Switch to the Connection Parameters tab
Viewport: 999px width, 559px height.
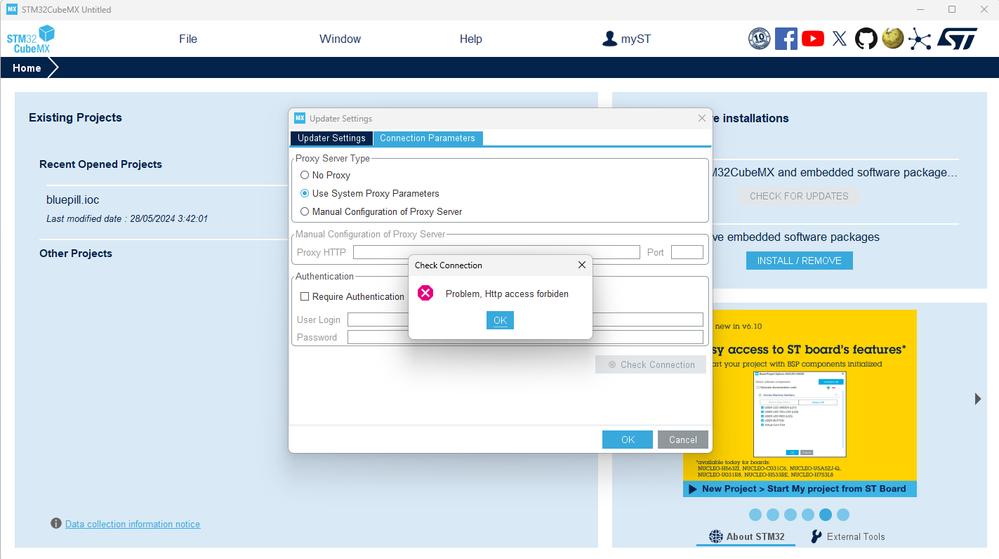428,138
